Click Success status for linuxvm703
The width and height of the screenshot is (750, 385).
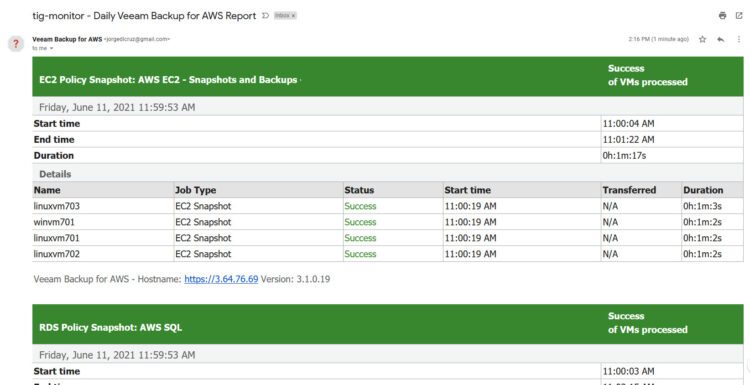point(360,206)
